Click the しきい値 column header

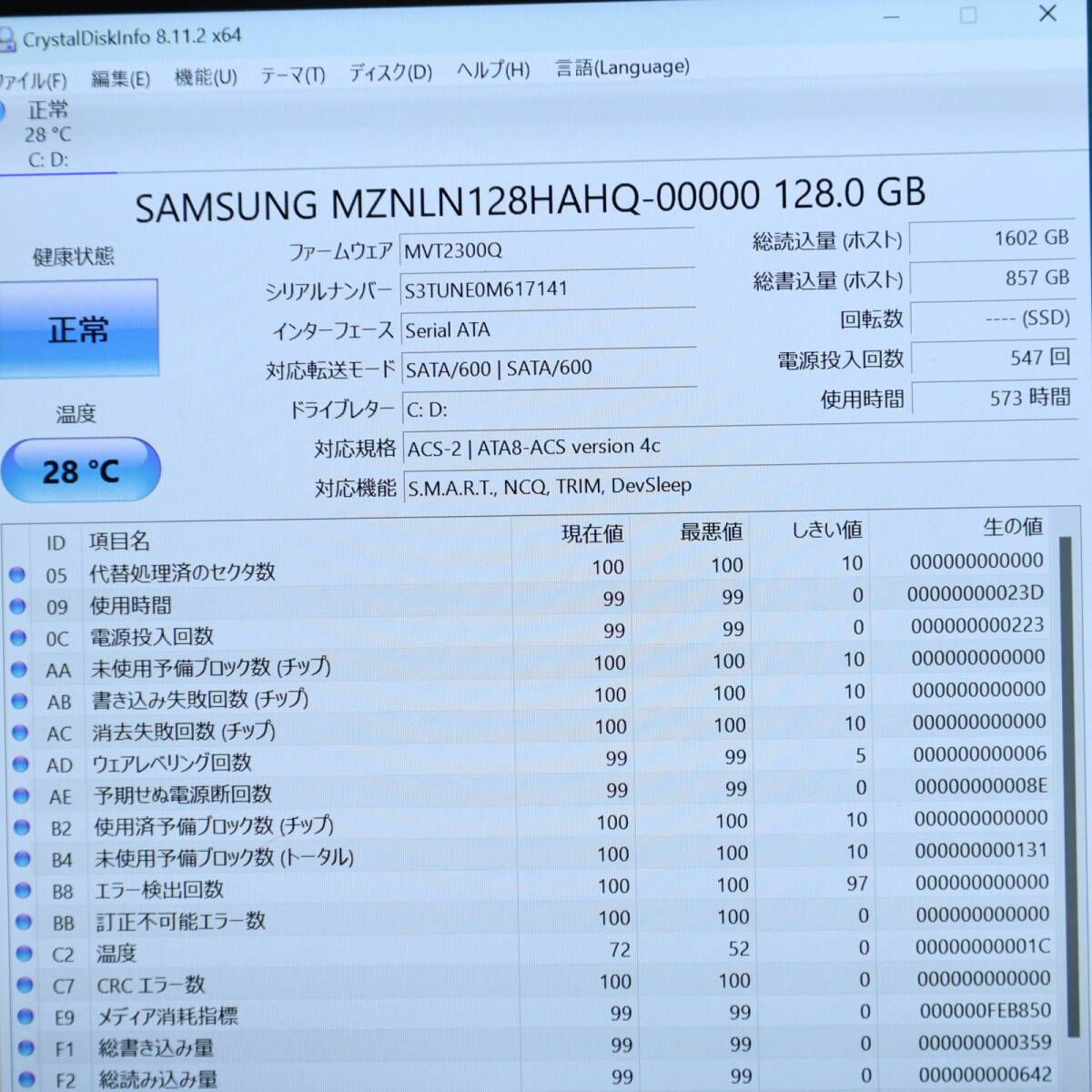[x=826, y=530]
